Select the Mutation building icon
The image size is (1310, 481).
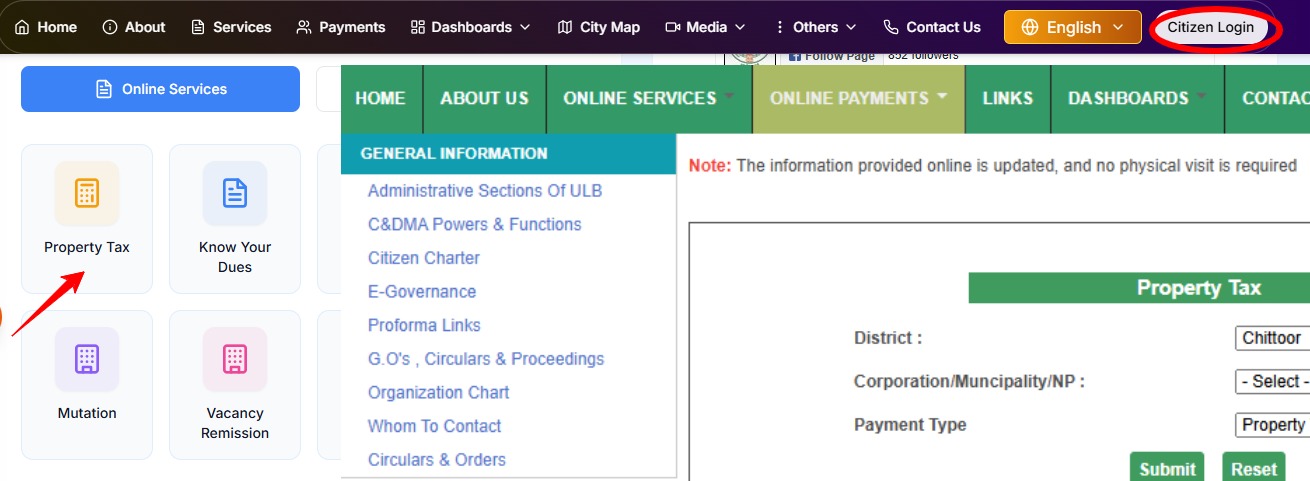87,359
